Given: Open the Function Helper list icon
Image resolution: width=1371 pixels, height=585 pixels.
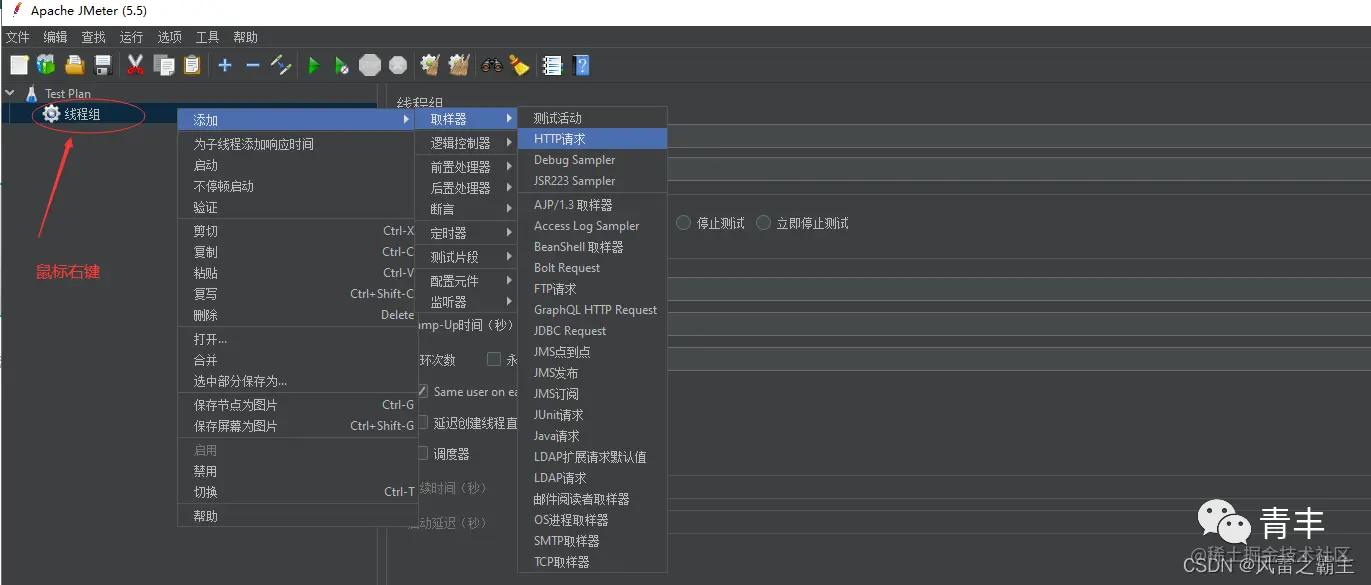Looking at the screenshot, I should tap(552, 65).
